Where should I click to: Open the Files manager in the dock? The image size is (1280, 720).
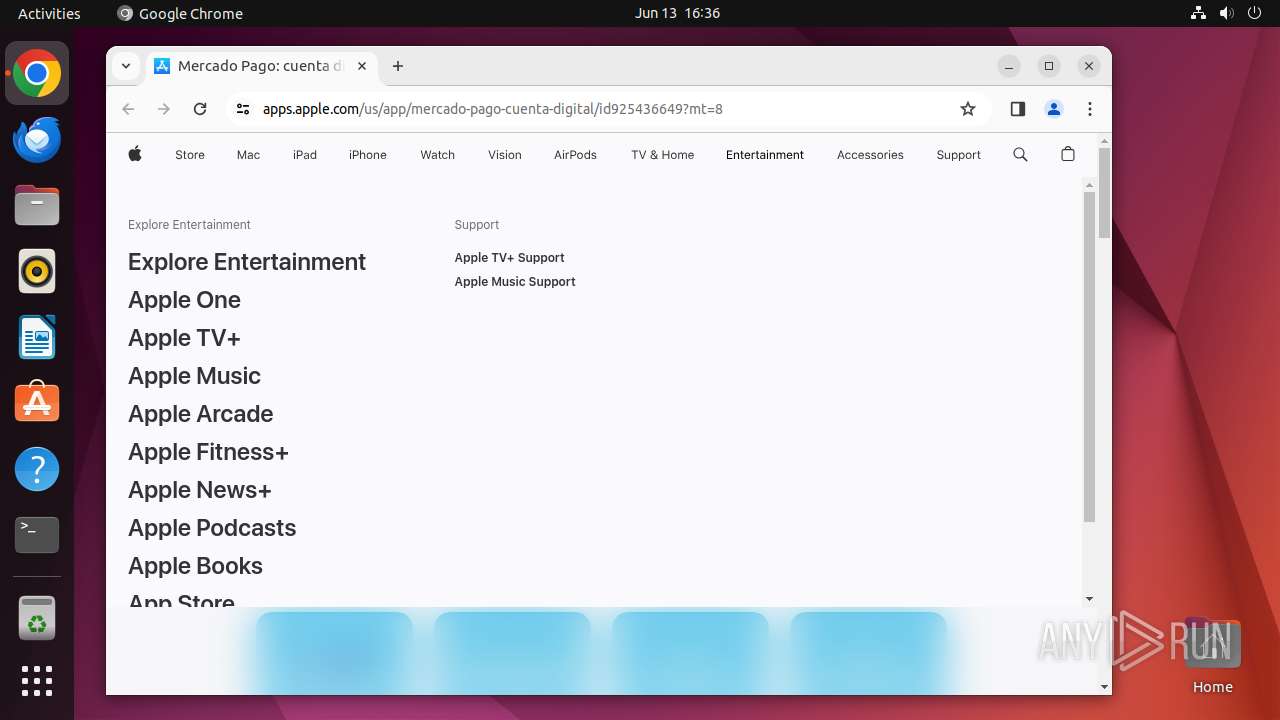[x=37, y=205]
